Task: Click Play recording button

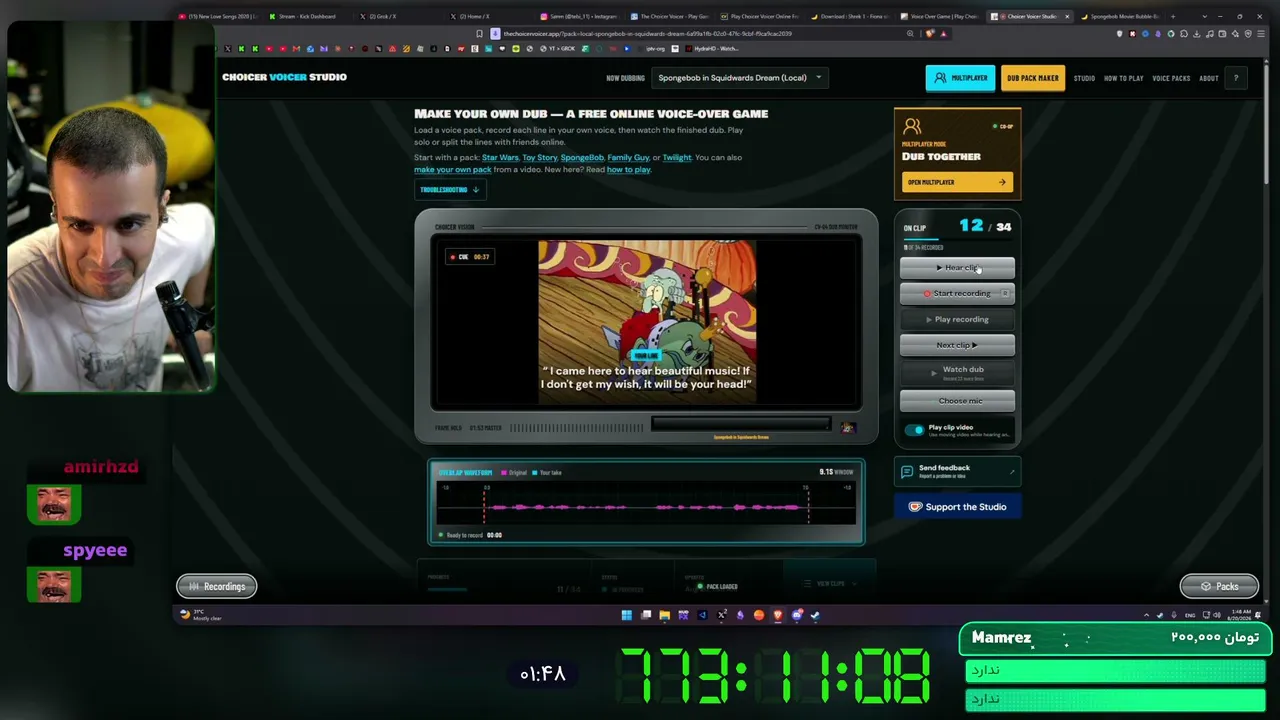Action: click(x=957, y=320)
